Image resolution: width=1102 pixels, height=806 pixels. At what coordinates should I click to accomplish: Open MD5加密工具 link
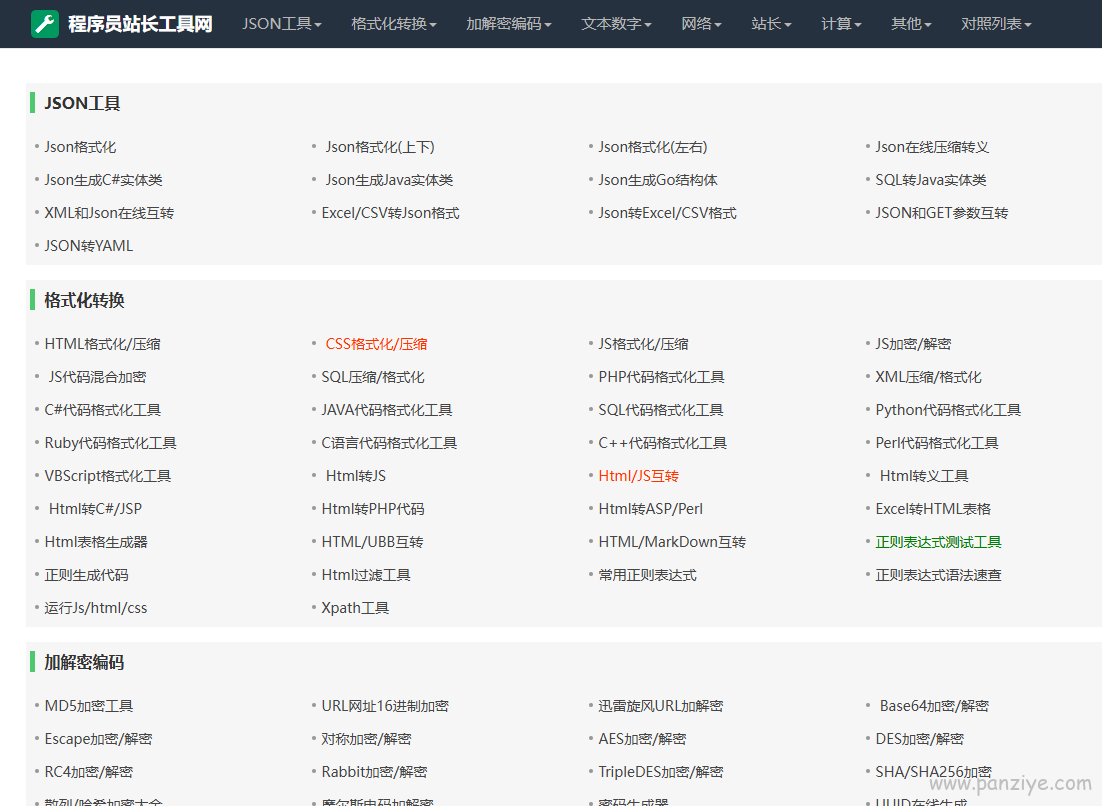pos(89,706)
